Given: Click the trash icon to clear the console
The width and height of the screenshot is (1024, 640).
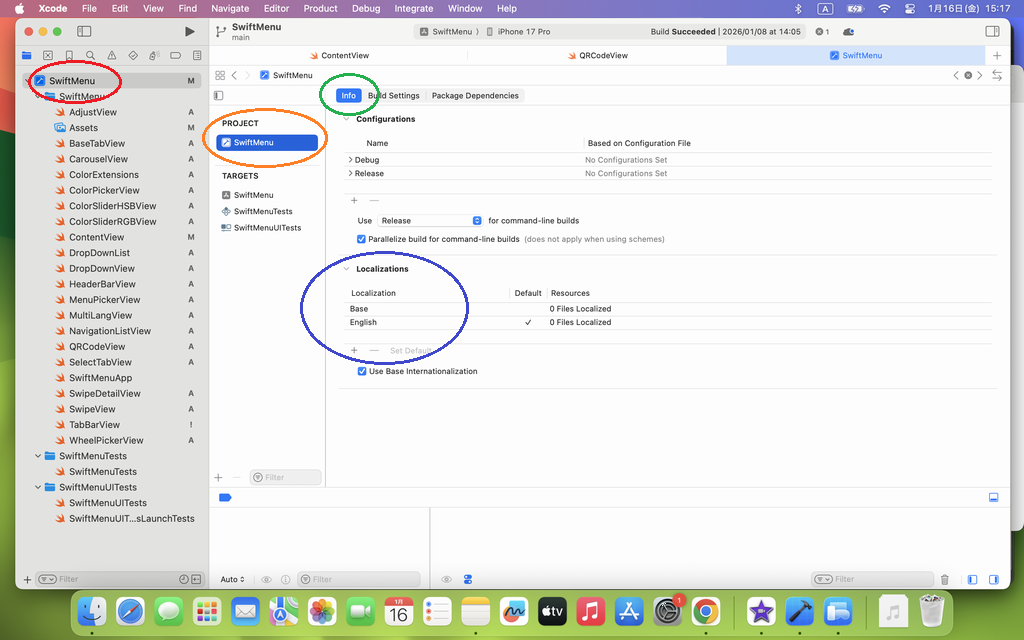Looking at the screenshot, I should pyautogui.click(x=945, y=579).
